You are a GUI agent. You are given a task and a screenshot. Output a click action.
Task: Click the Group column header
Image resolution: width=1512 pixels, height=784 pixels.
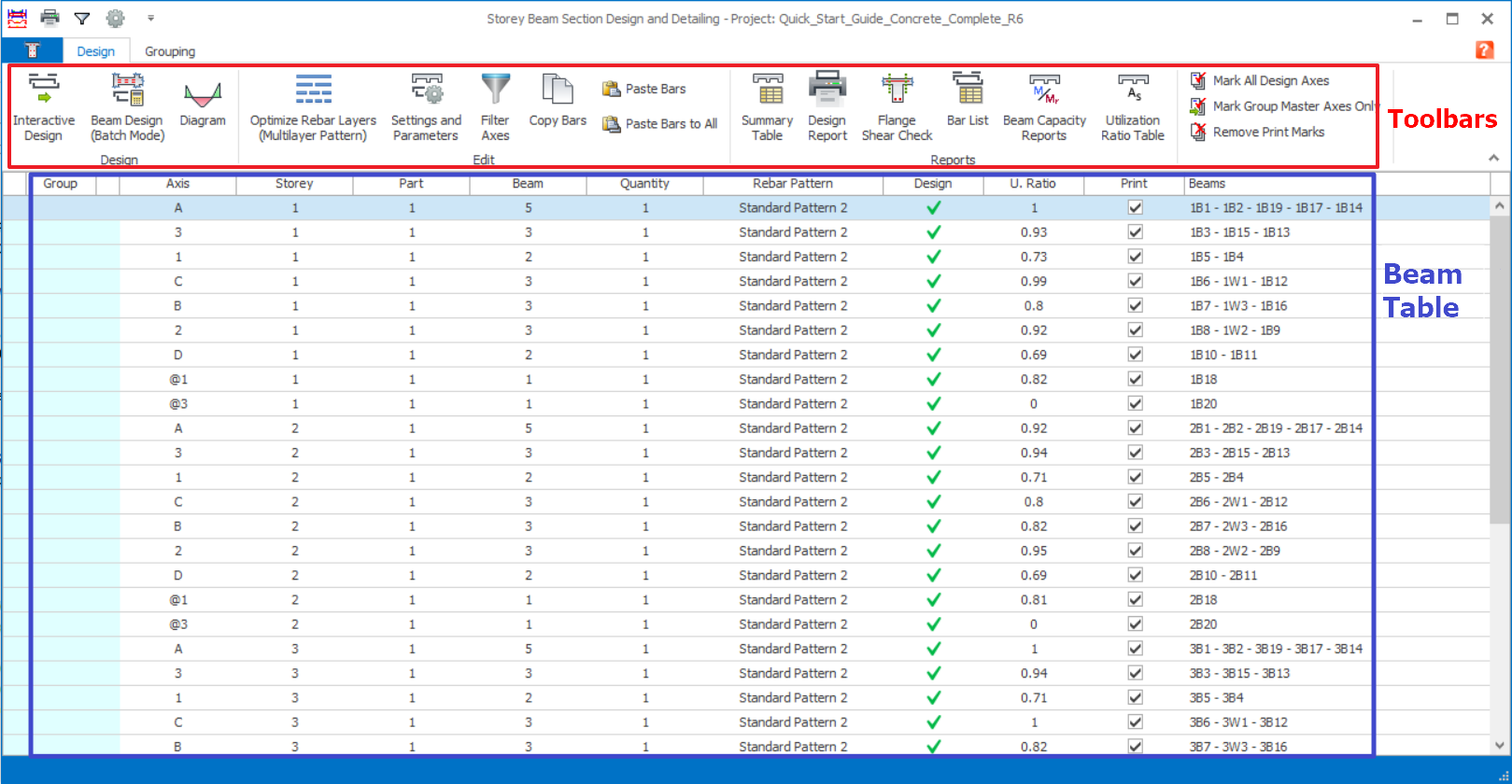coord(61,184)
